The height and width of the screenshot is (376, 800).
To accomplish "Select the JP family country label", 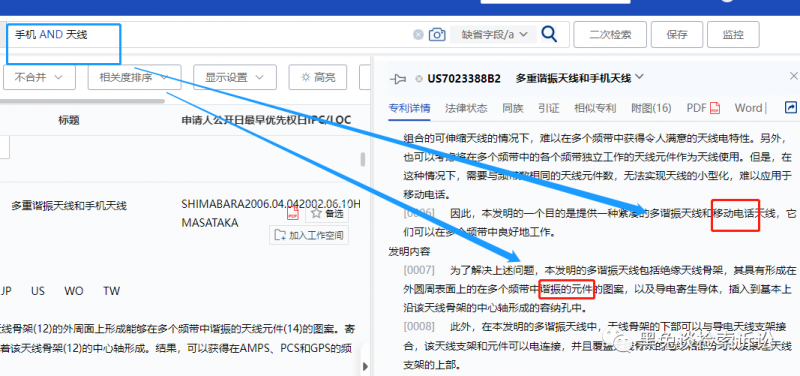I will [6, 291].
